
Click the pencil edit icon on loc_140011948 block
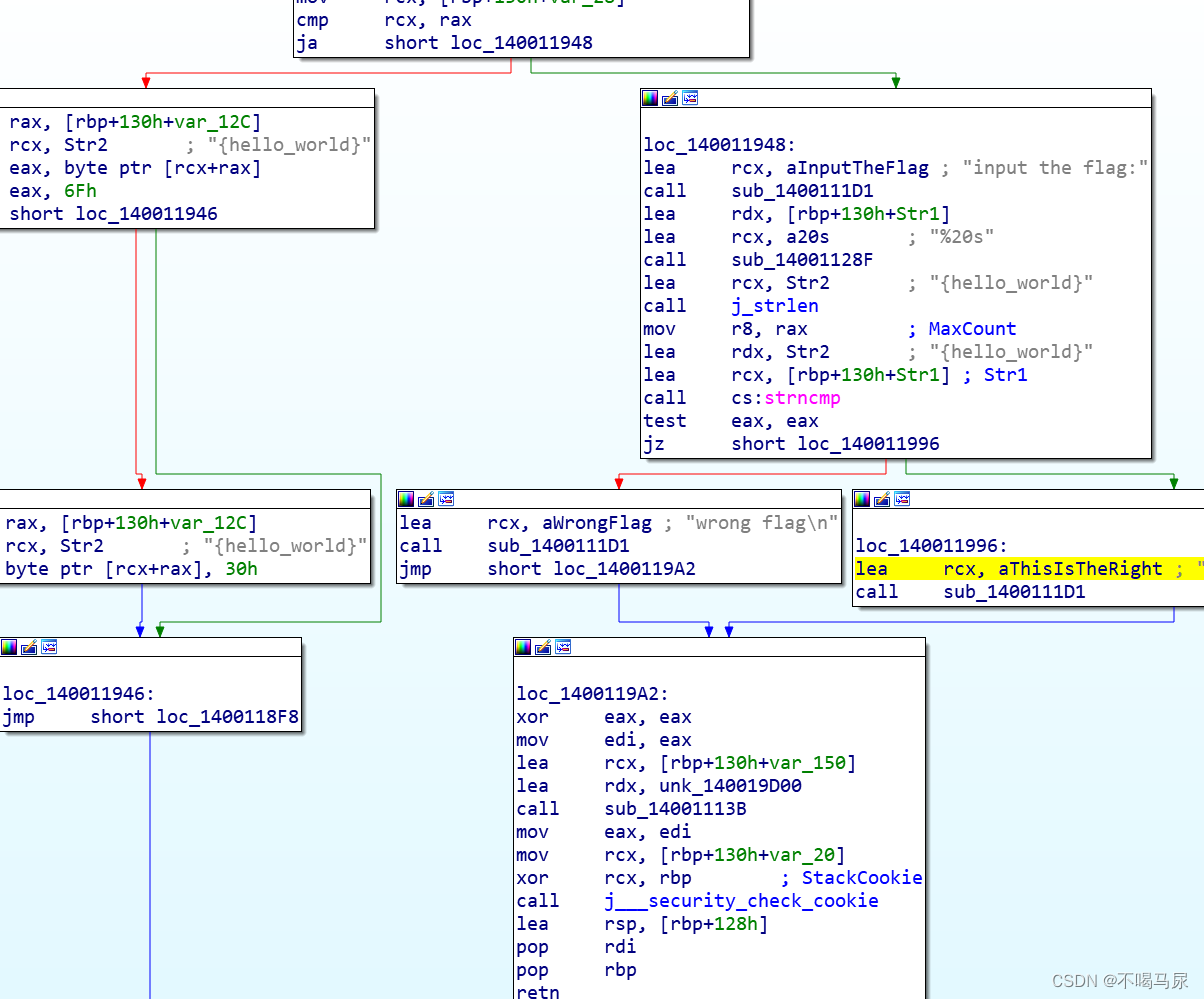[x=668, y=98]
